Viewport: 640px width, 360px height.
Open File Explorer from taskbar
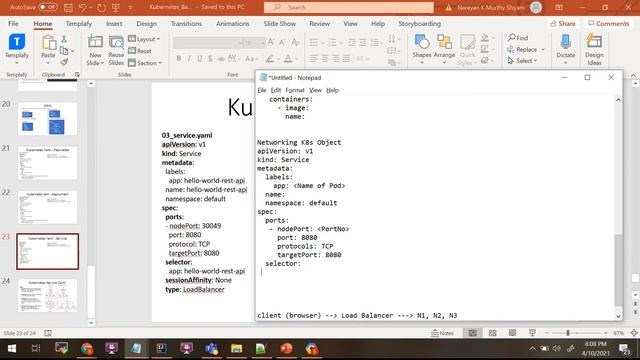coord(236,348)
